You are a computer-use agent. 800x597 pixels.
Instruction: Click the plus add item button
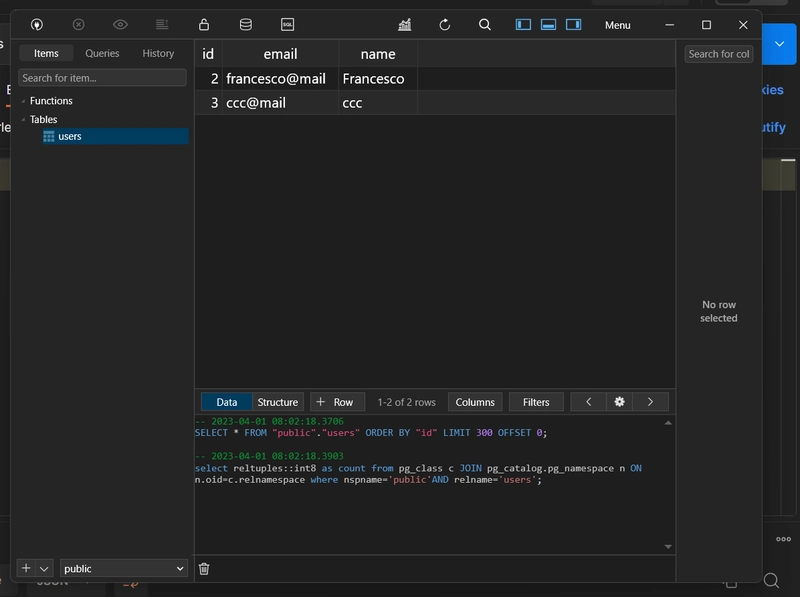tap(26, 568)
